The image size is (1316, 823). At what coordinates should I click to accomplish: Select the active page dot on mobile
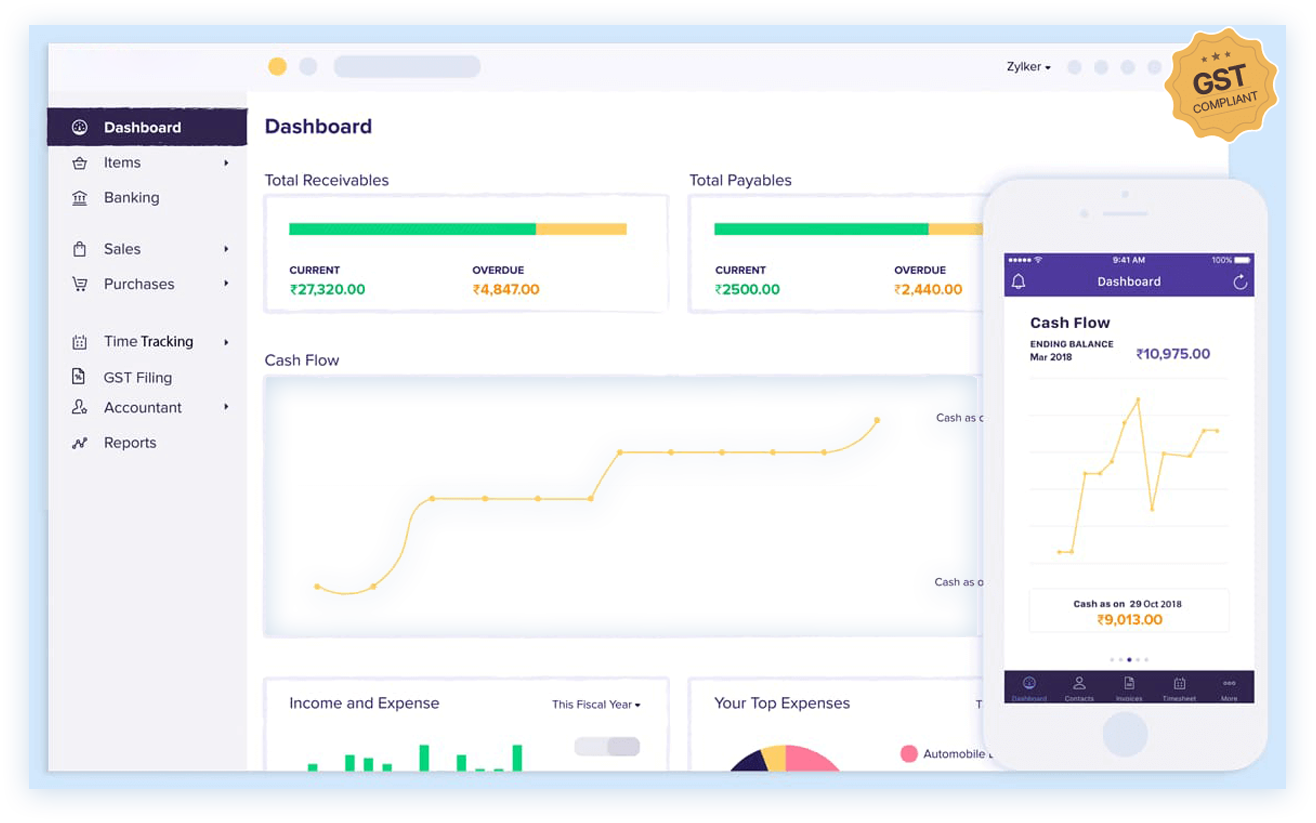(x=1129, y=660)
